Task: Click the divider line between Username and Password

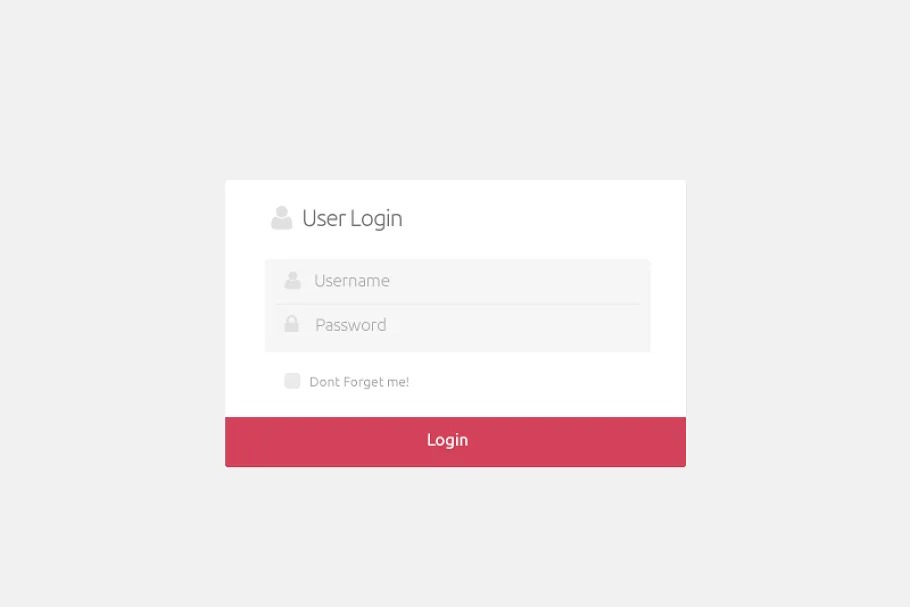Action: (x=457, y=304)
